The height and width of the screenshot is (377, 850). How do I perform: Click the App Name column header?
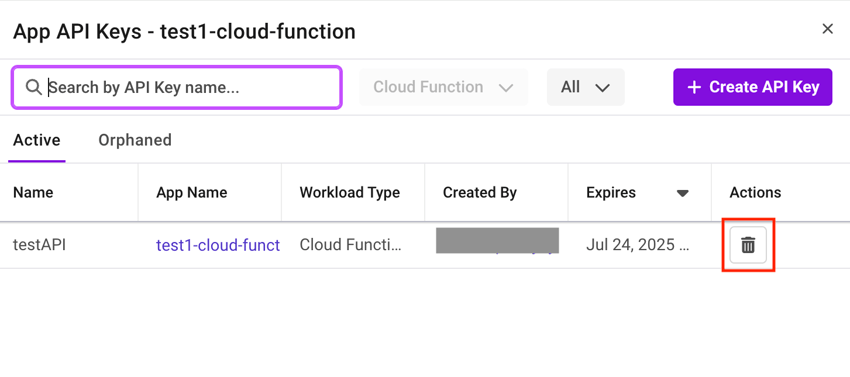tap(192, 192)
